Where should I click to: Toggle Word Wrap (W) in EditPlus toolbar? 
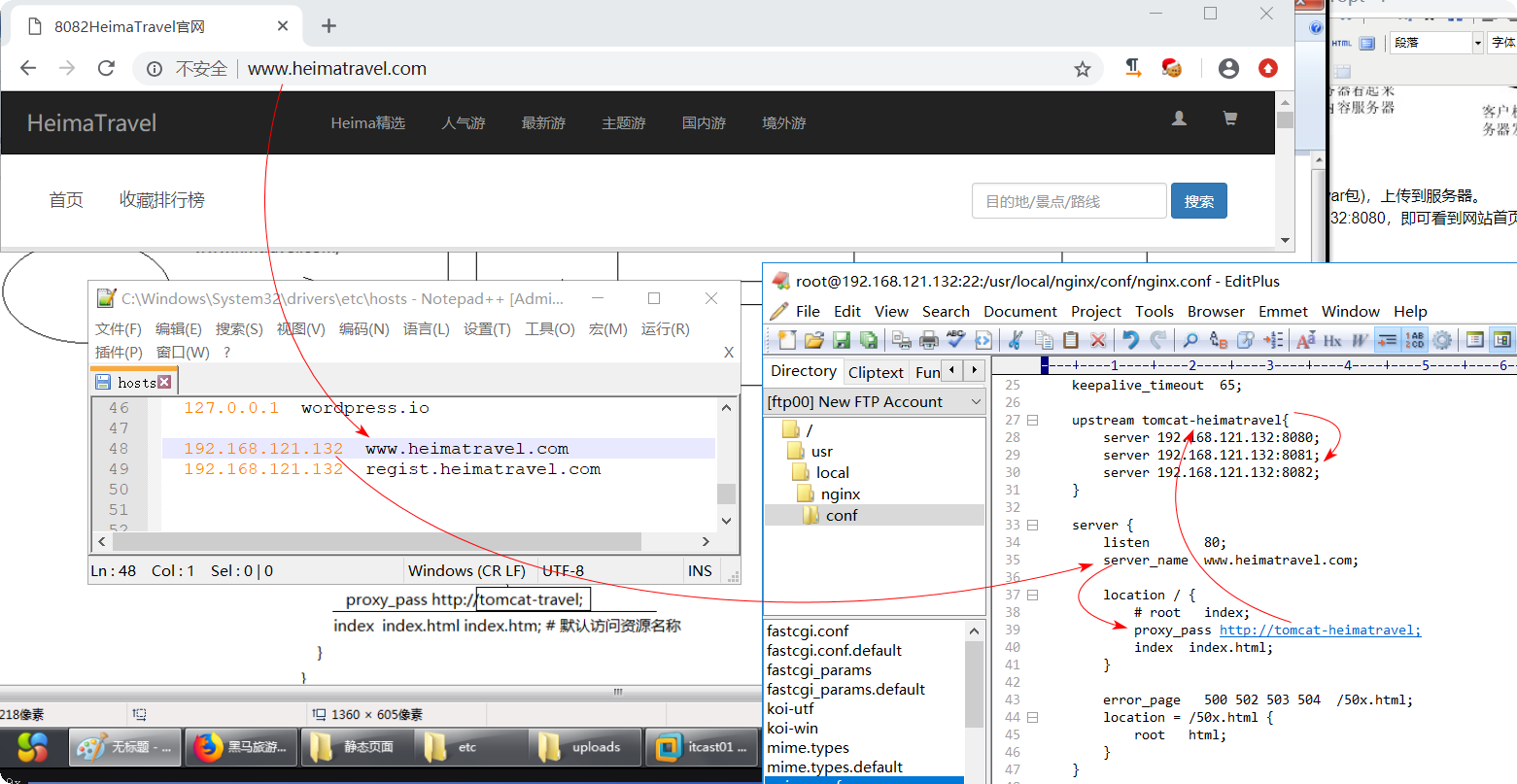point(1360,340)
